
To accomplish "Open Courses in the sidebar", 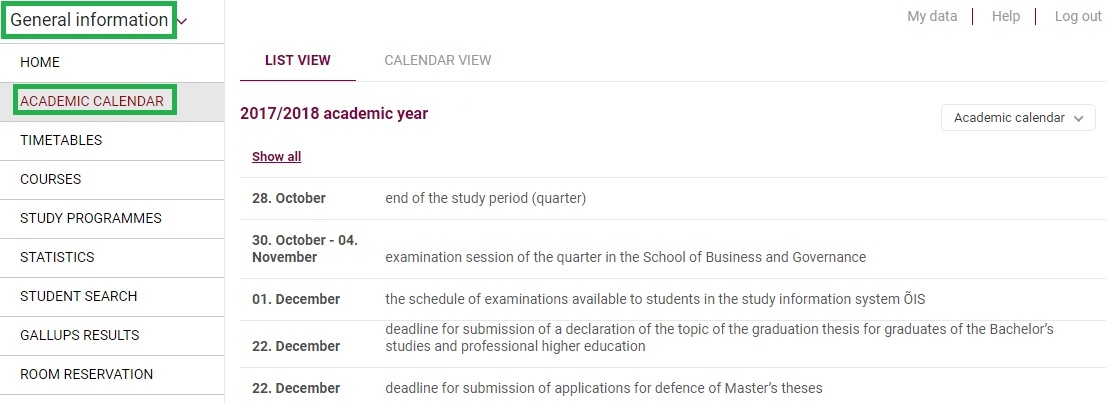I will click(112, 180).
